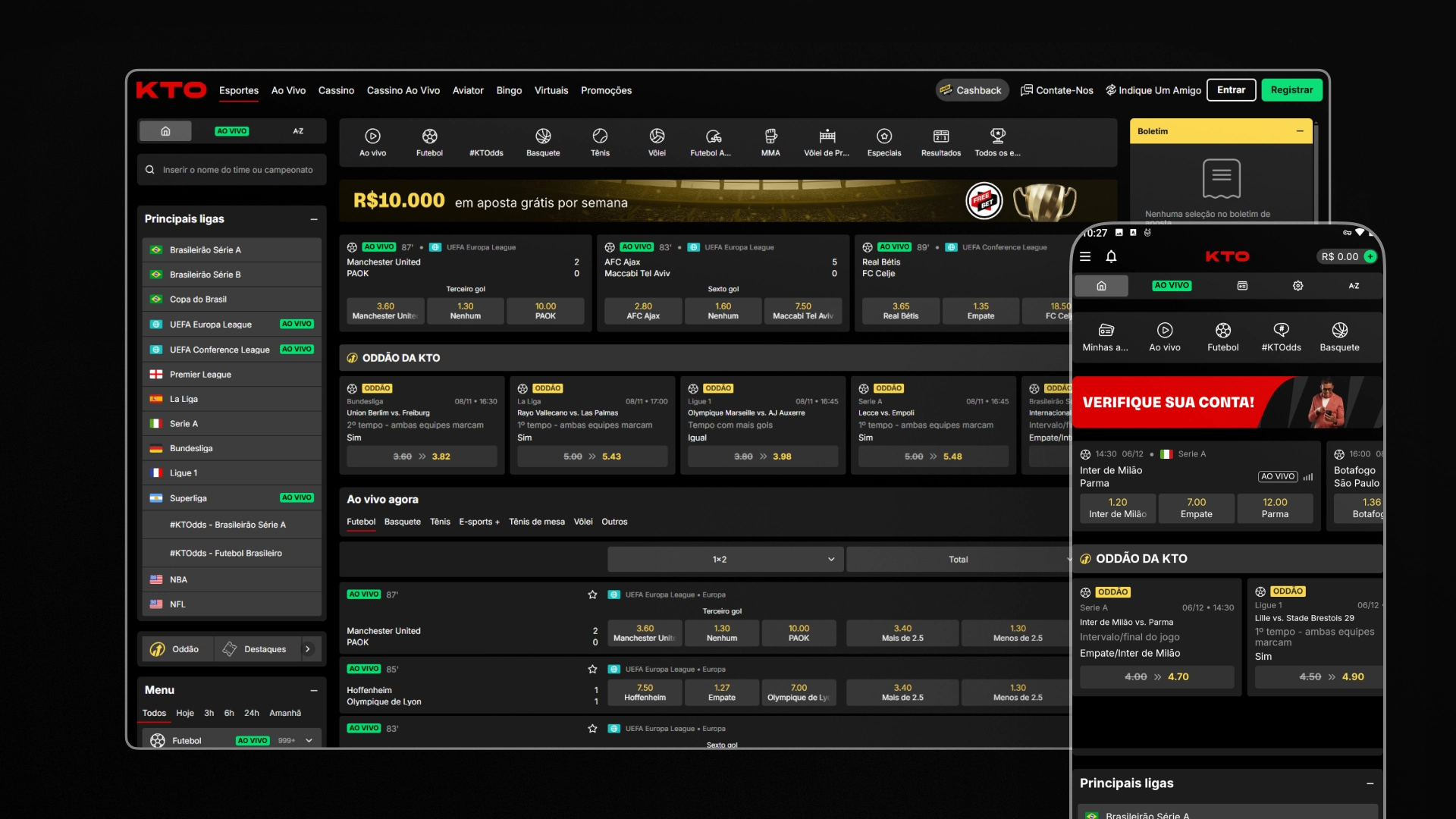Select the Basquete tab under Ao vivo agora
Screen dimensions: 1456x819
pos(402,522)
